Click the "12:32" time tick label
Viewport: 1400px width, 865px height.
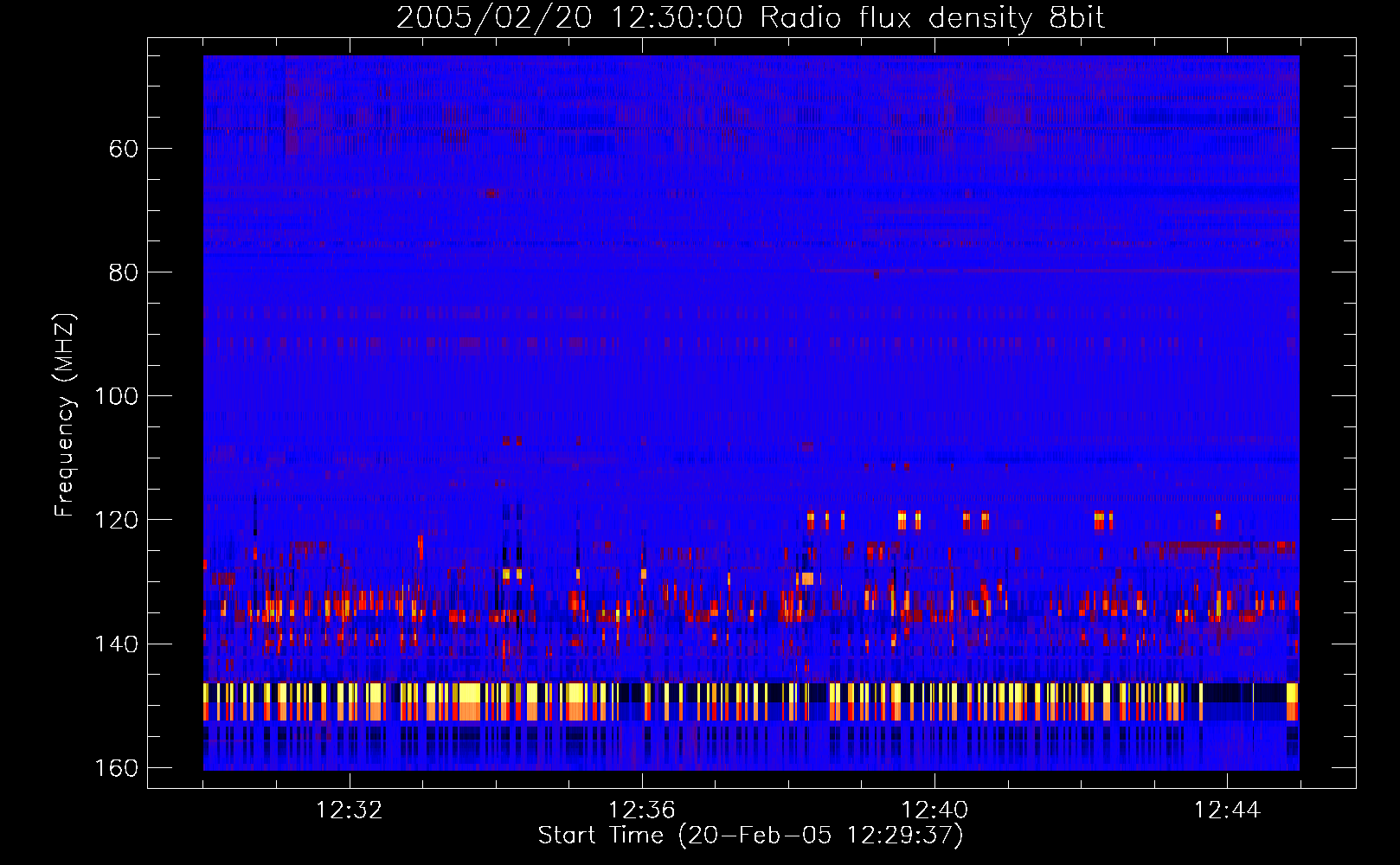[x=349, y=811]
